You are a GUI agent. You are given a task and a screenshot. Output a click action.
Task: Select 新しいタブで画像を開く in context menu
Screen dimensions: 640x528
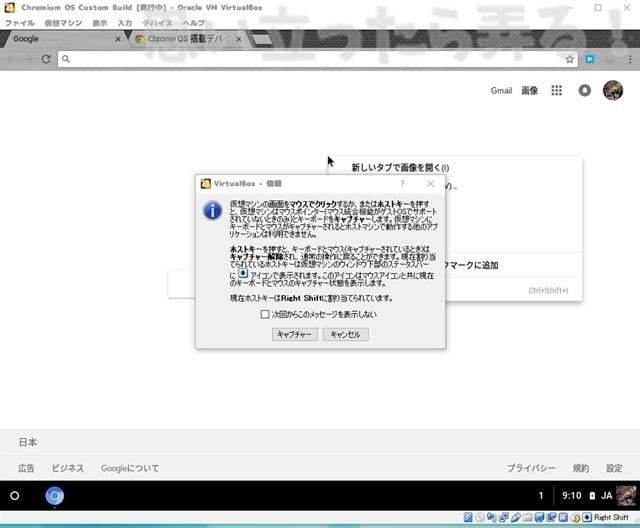[x=400, y=168]
